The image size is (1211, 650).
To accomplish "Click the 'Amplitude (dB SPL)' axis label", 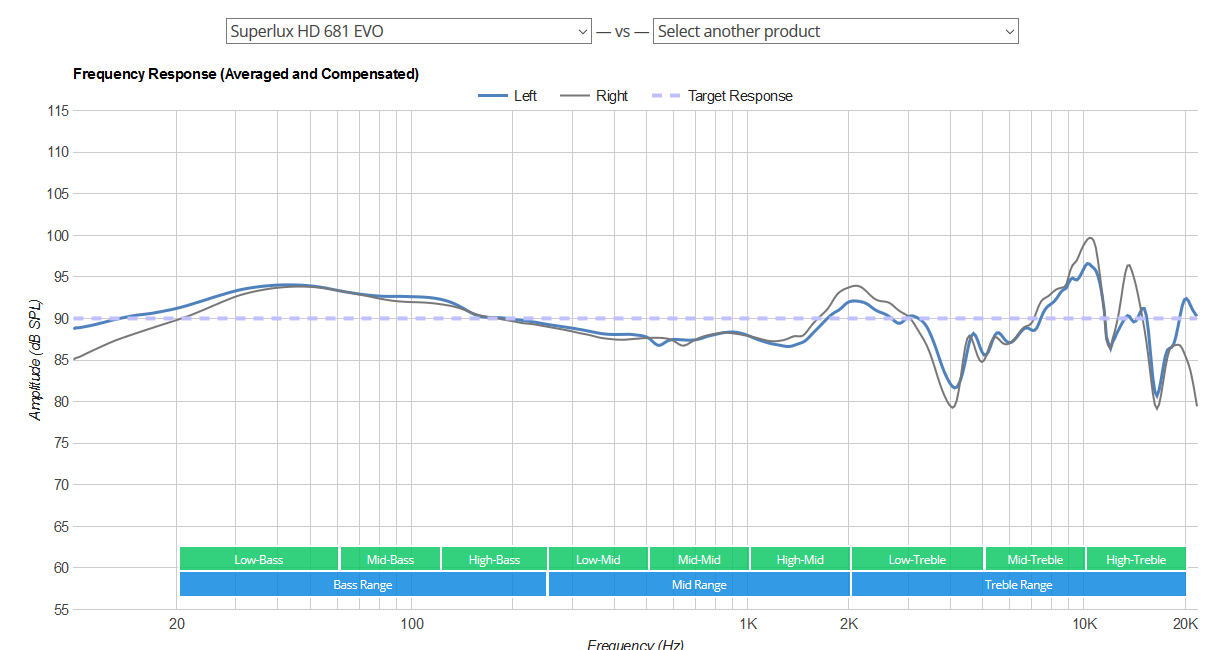I will click(x=36, y=359).
